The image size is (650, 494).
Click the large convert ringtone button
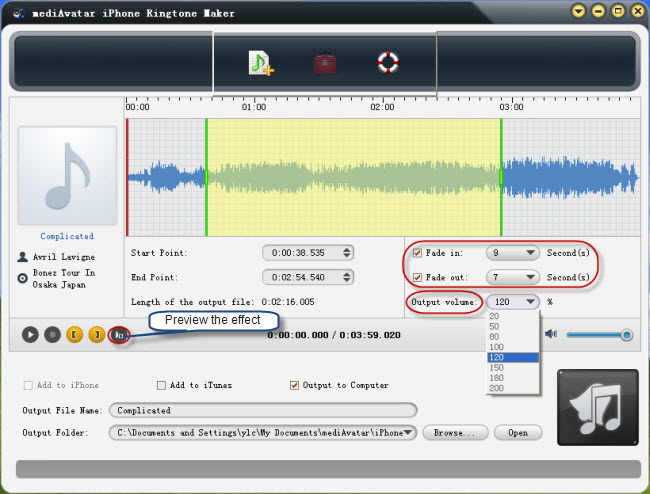(x=598, y=407)
